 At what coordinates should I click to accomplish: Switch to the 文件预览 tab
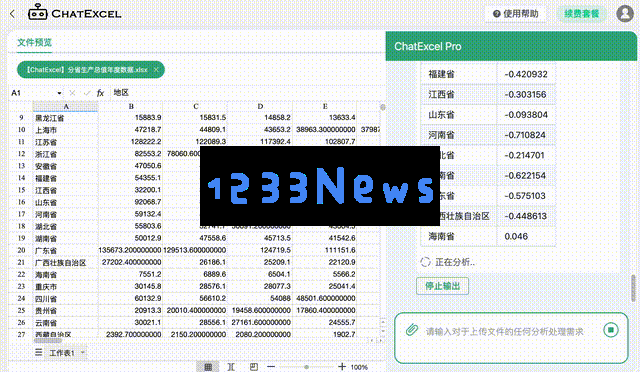pos(34,42)
